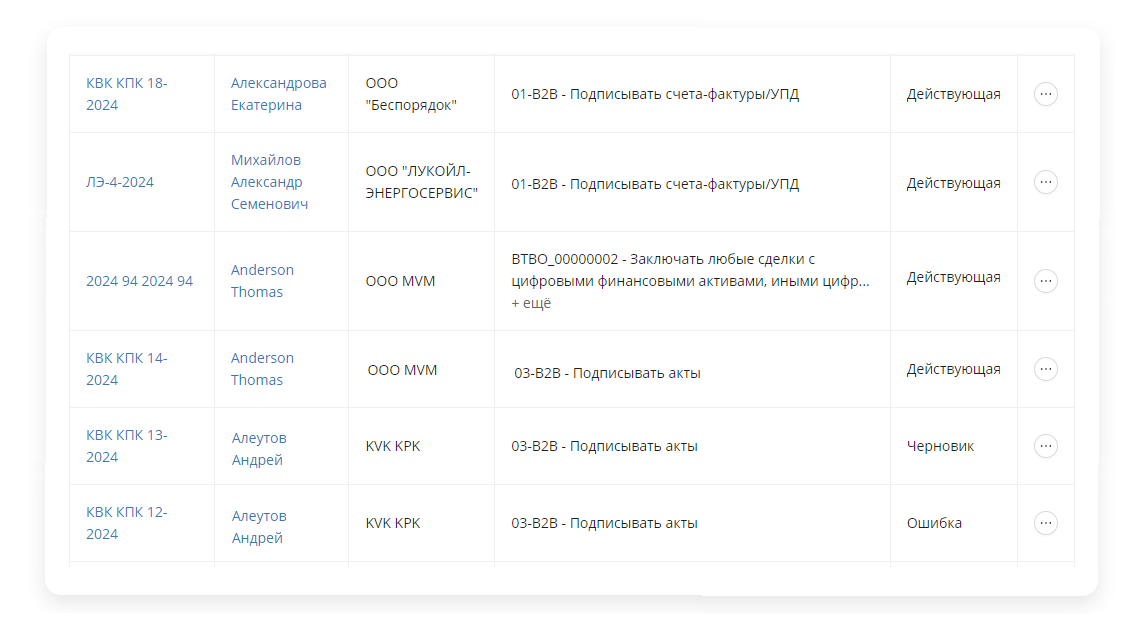This screenshot has width=1144, height=636.
Task: Open the three-dot menu for ЛЭ-4-2024
Action: click(x=1045, y=182)
